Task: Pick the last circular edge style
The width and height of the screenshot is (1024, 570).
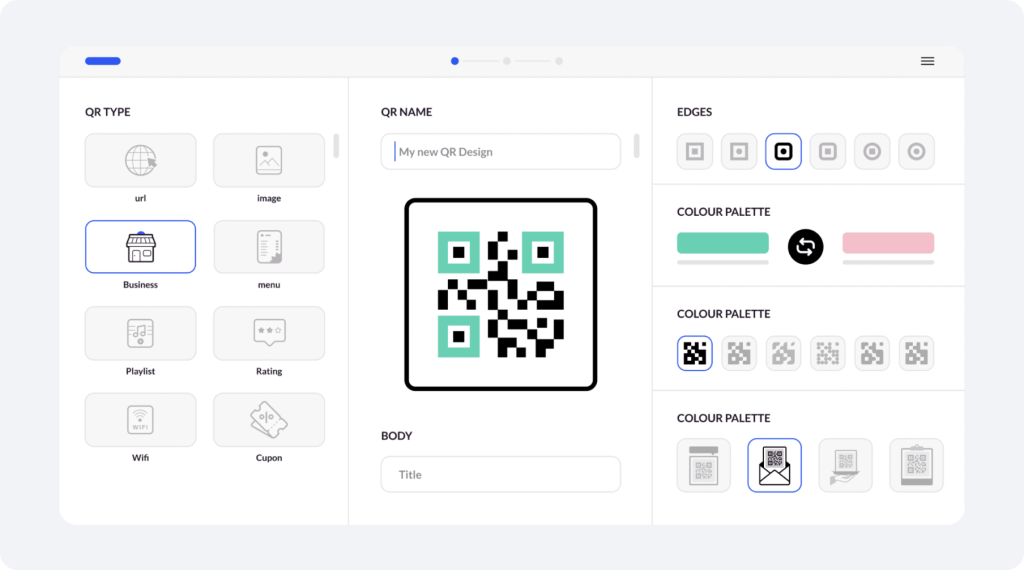Action: pyautogui.click(x=916, y=151)
